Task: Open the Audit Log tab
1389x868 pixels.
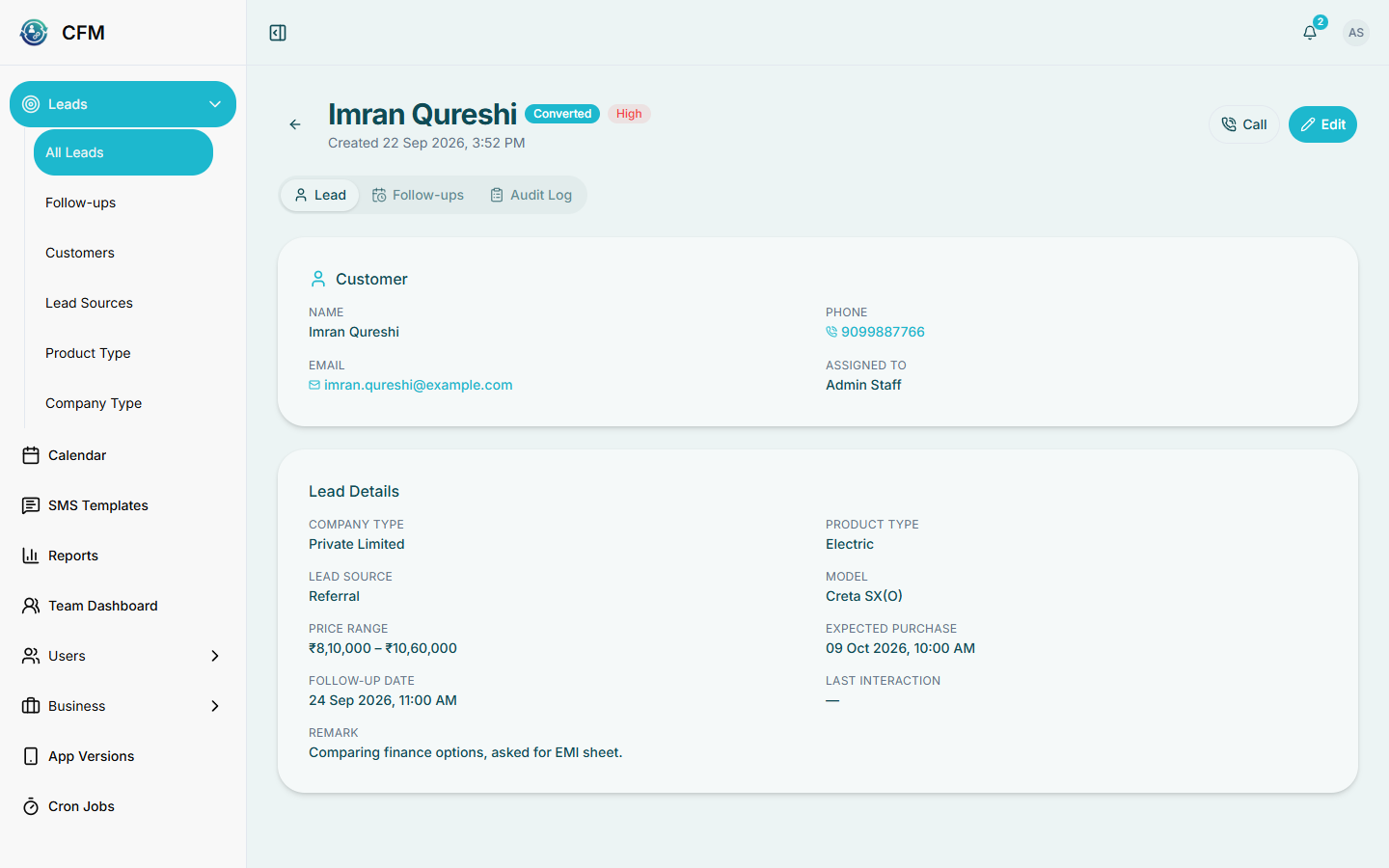Action: [x=531, y=195]
